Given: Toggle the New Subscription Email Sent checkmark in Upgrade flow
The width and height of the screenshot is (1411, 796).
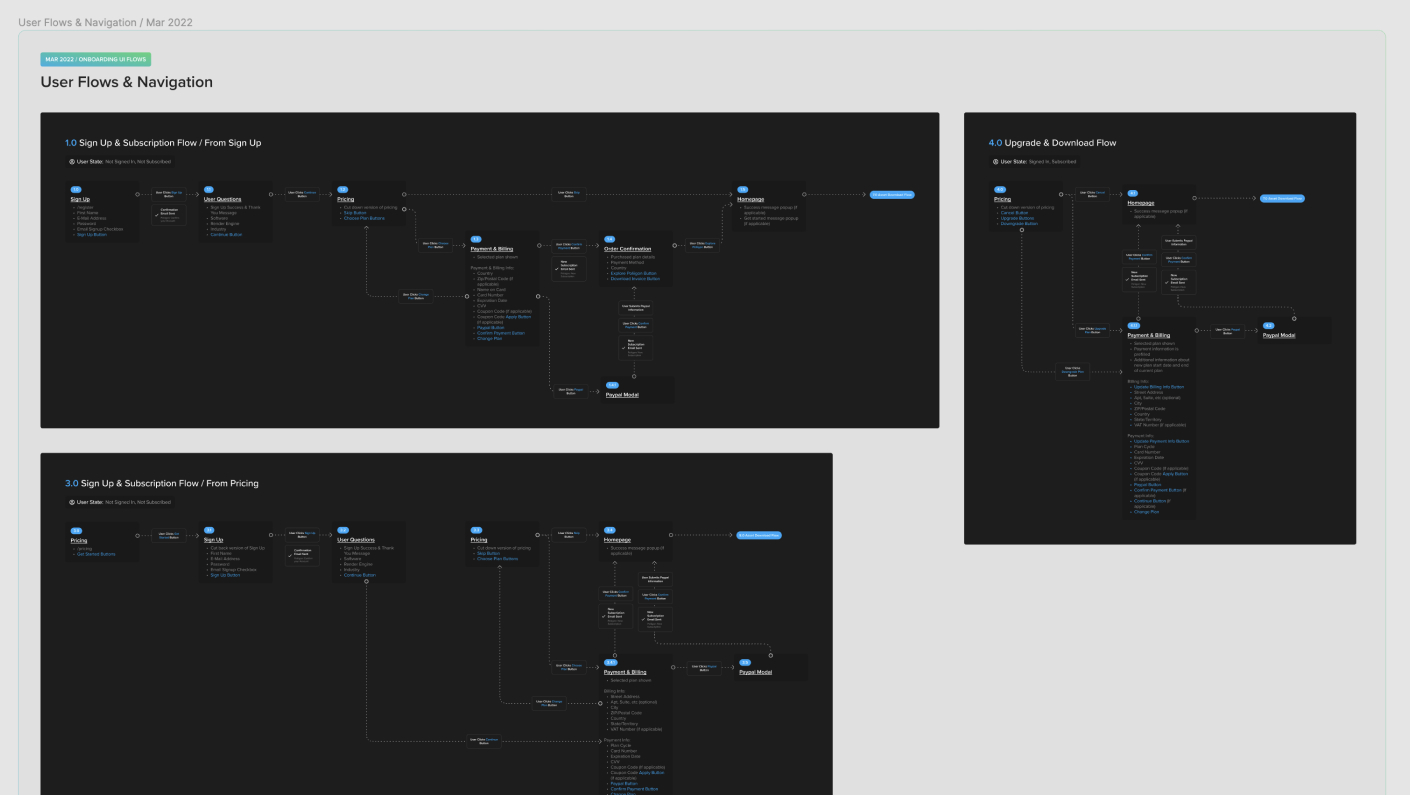Looking at the screenshot, I should click(x=1127, y=279).
